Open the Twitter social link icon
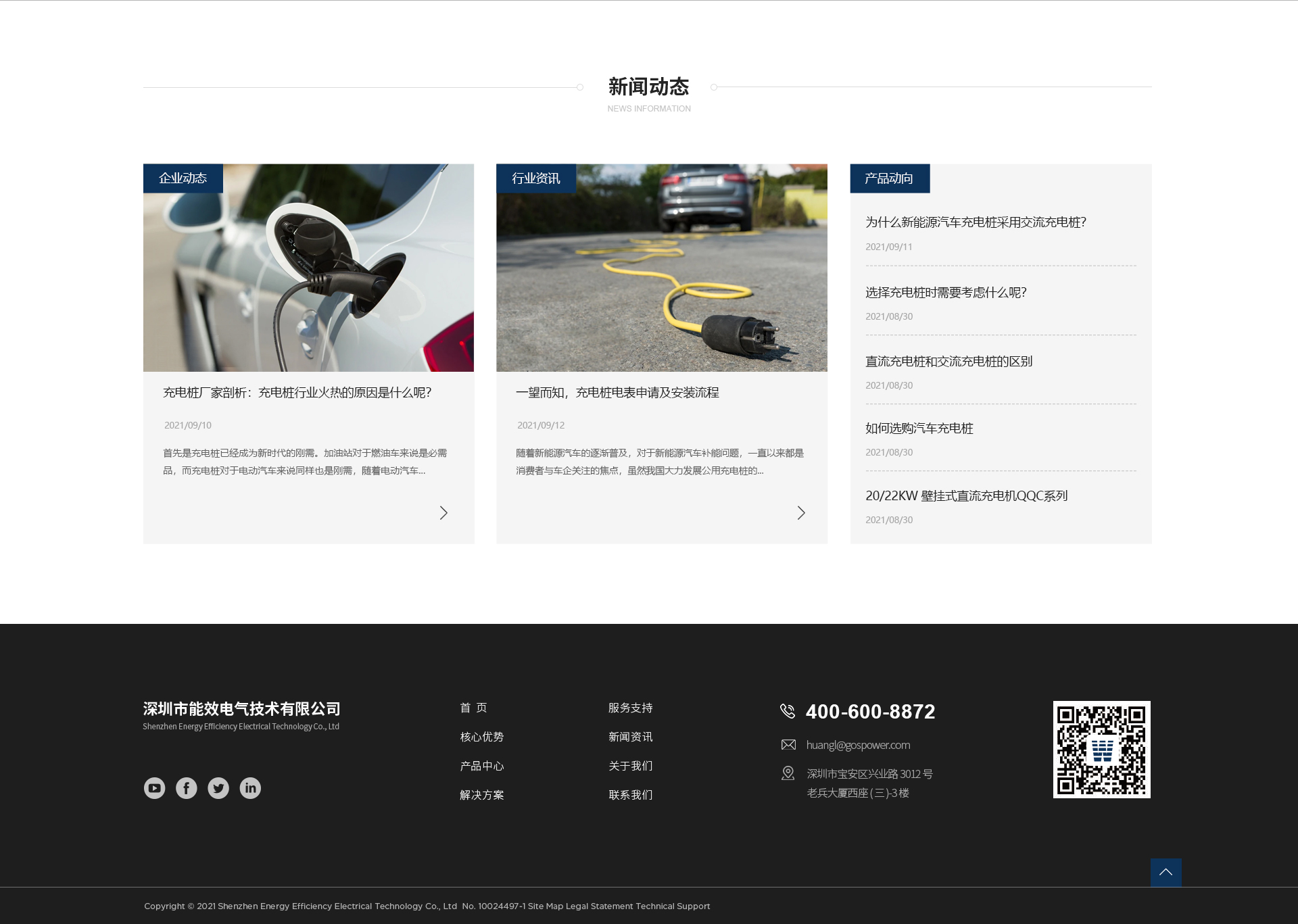The width and height of the screenshot is (1298, 924). [x=218, y=788]
